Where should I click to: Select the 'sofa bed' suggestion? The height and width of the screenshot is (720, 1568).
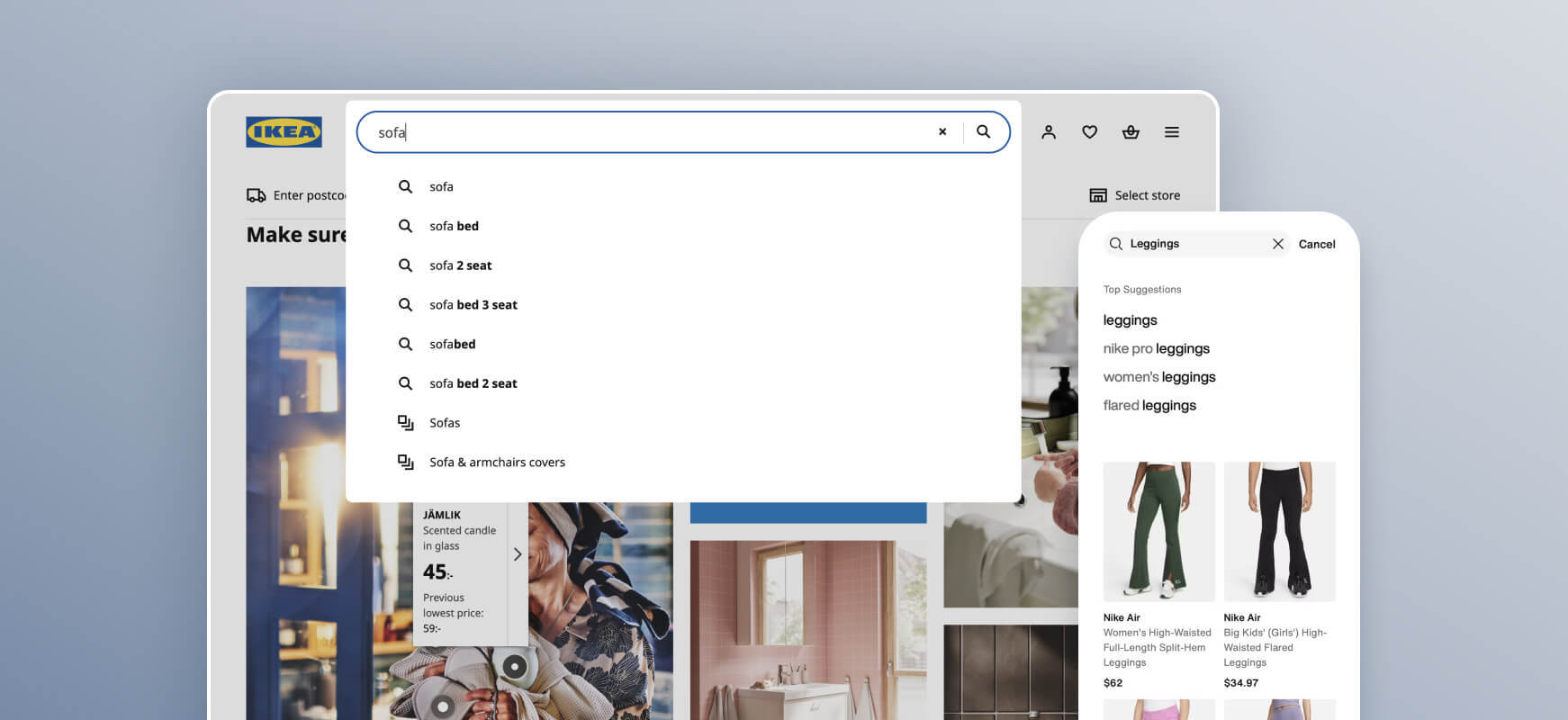click(x=454, y=226)
